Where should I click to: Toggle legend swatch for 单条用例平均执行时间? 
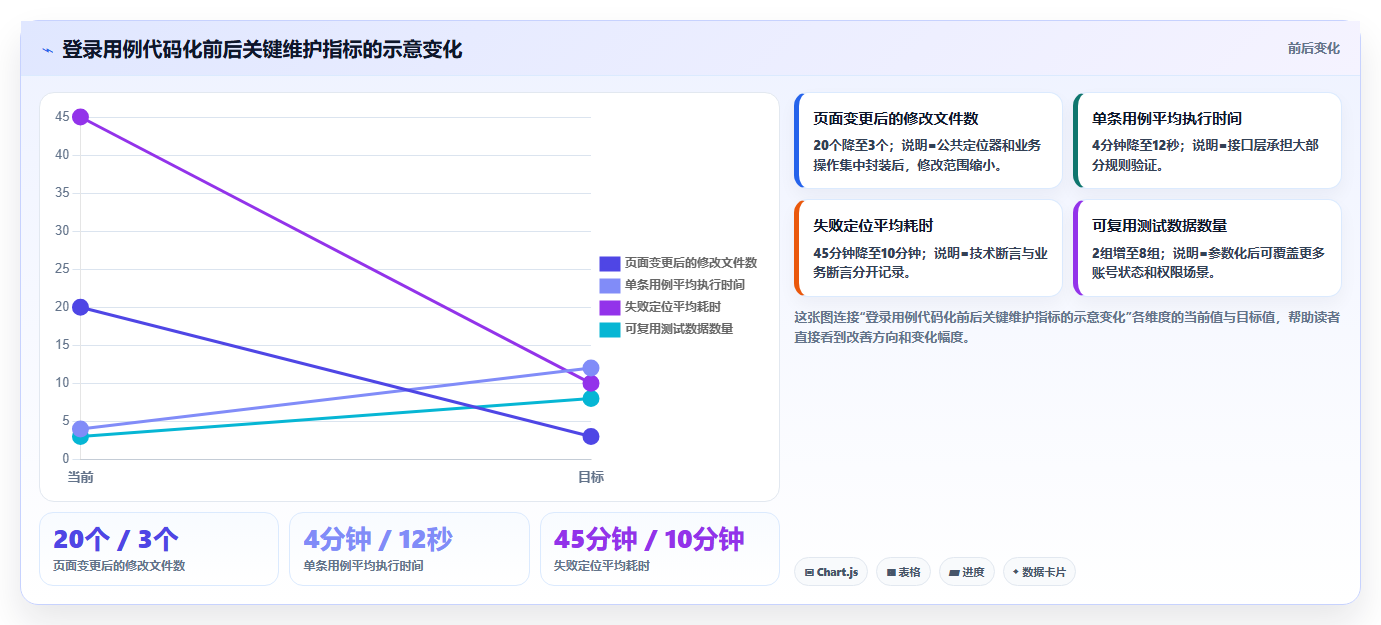[610, 285]
